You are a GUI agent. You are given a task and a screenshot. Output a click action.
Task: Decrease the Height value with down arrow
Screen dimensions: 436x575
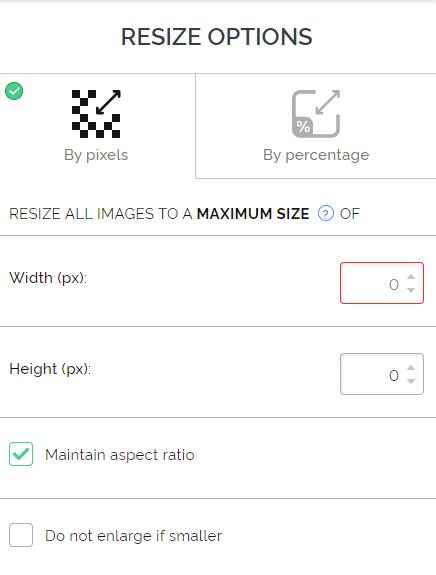point(411,381)
